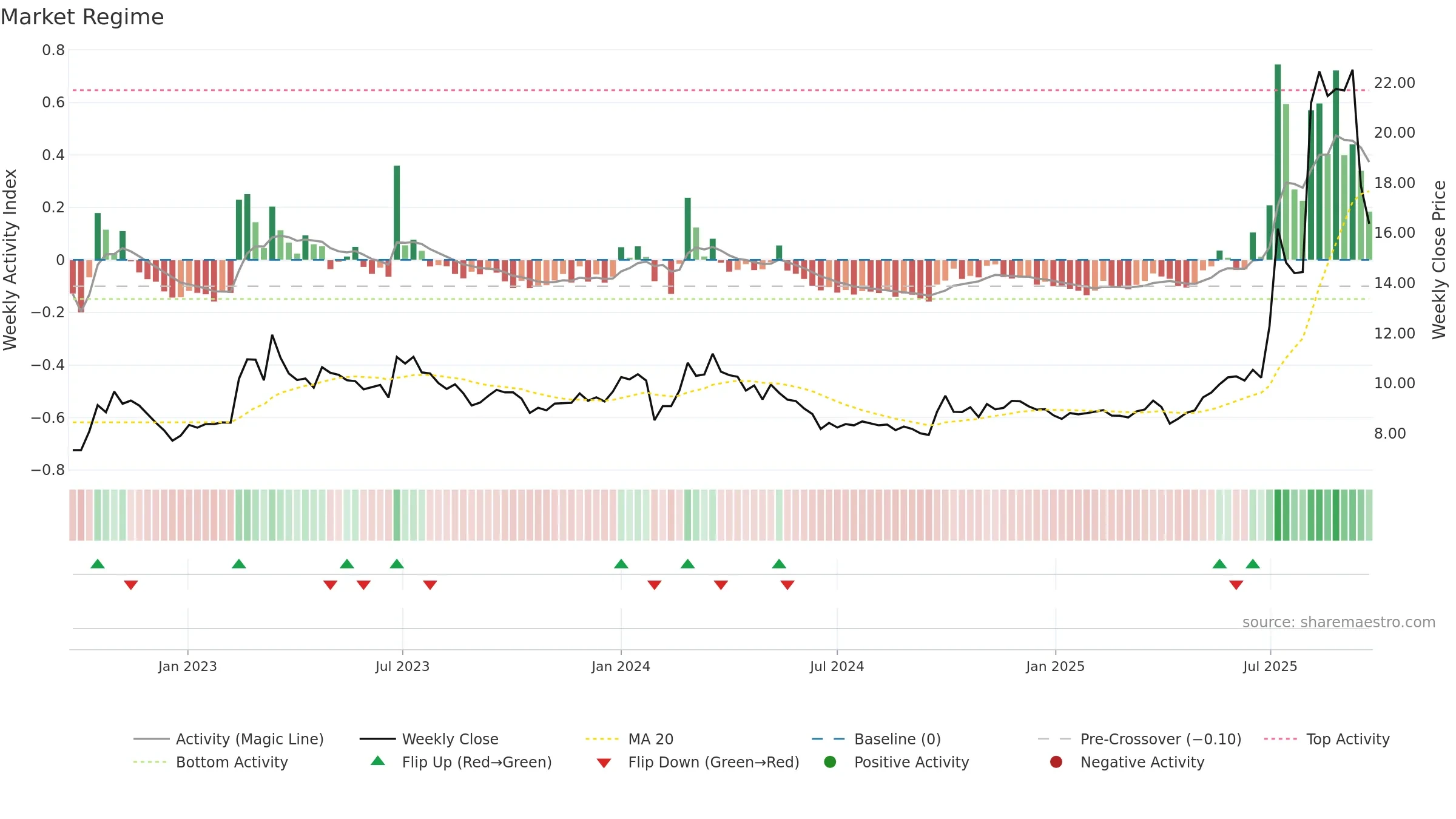Screen dimensions: 1456x819
Task: Click the Jul 2023 axis label
Action: pos(402,666)
